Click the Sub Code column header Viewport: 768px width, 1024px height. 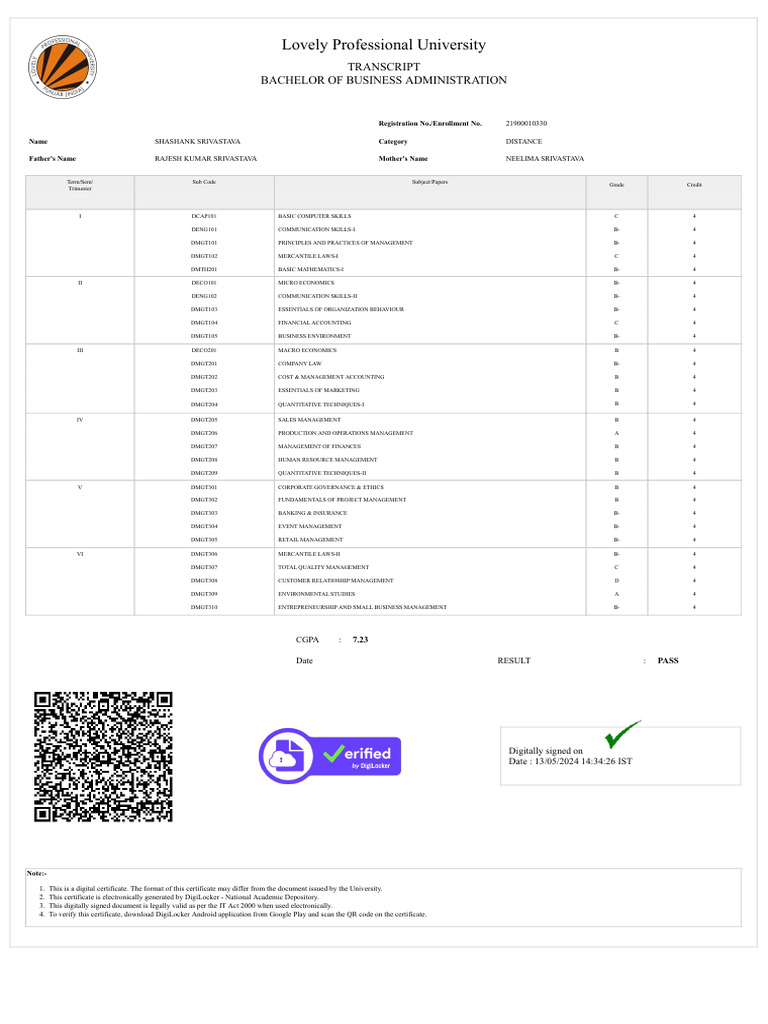[204, 182]
